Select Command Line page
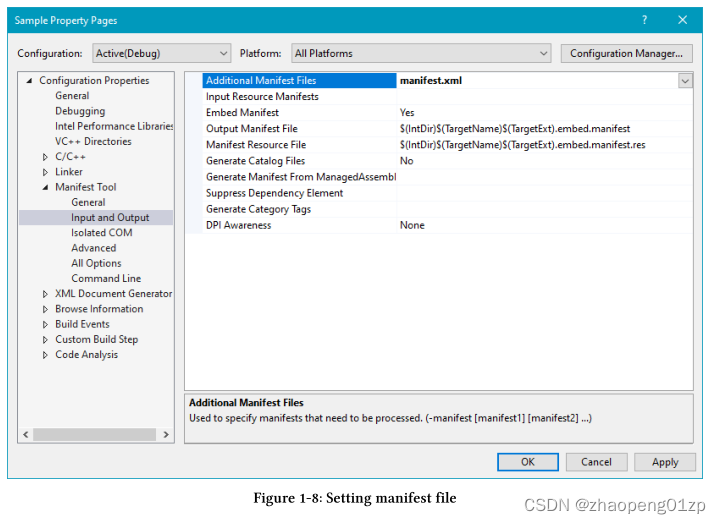The height and width of the screenshot is (524, 721). [106, 278]
